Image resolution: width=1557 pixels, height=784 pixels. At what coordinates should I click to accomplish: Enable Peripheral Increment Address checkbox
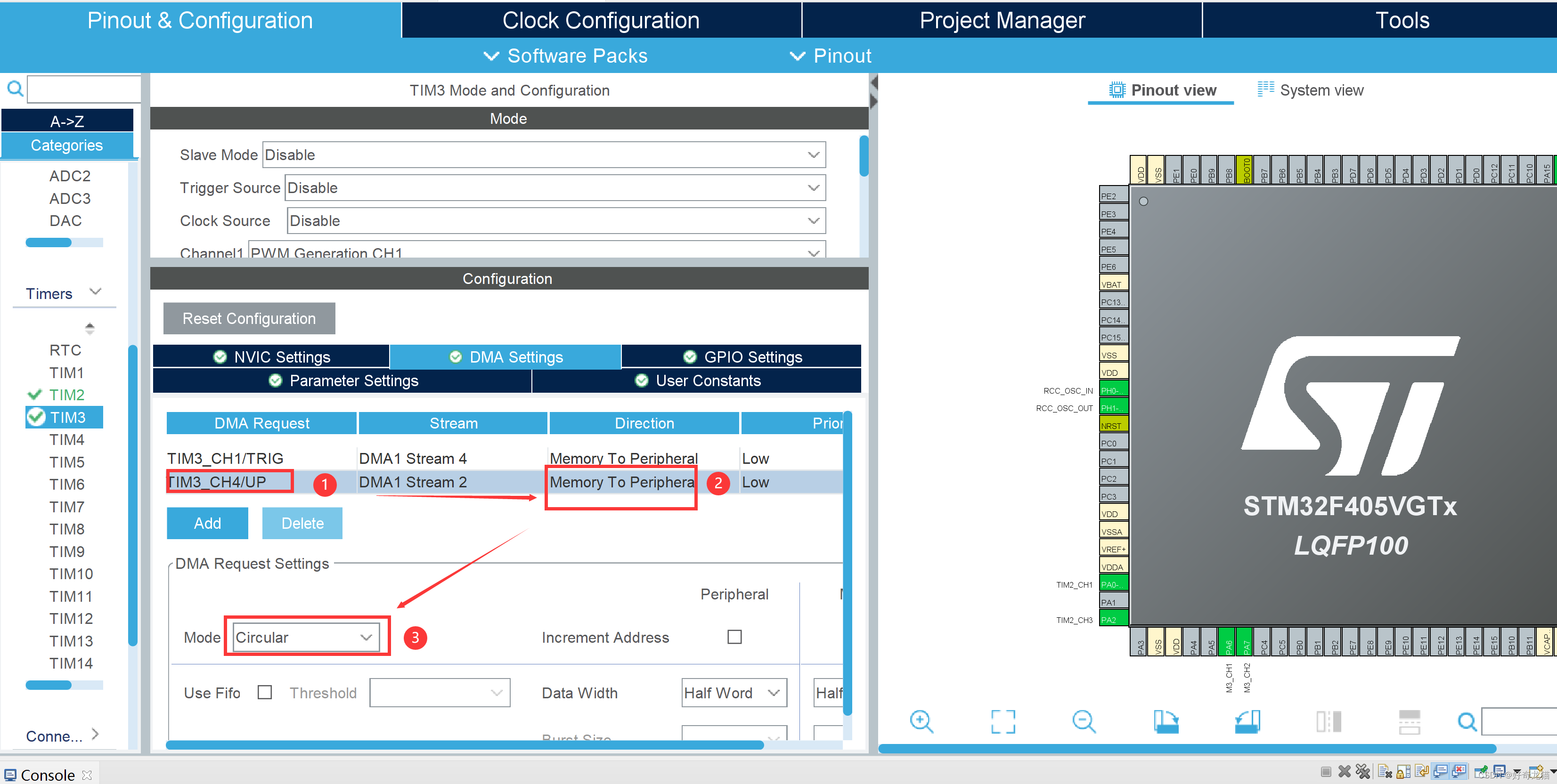734,637
